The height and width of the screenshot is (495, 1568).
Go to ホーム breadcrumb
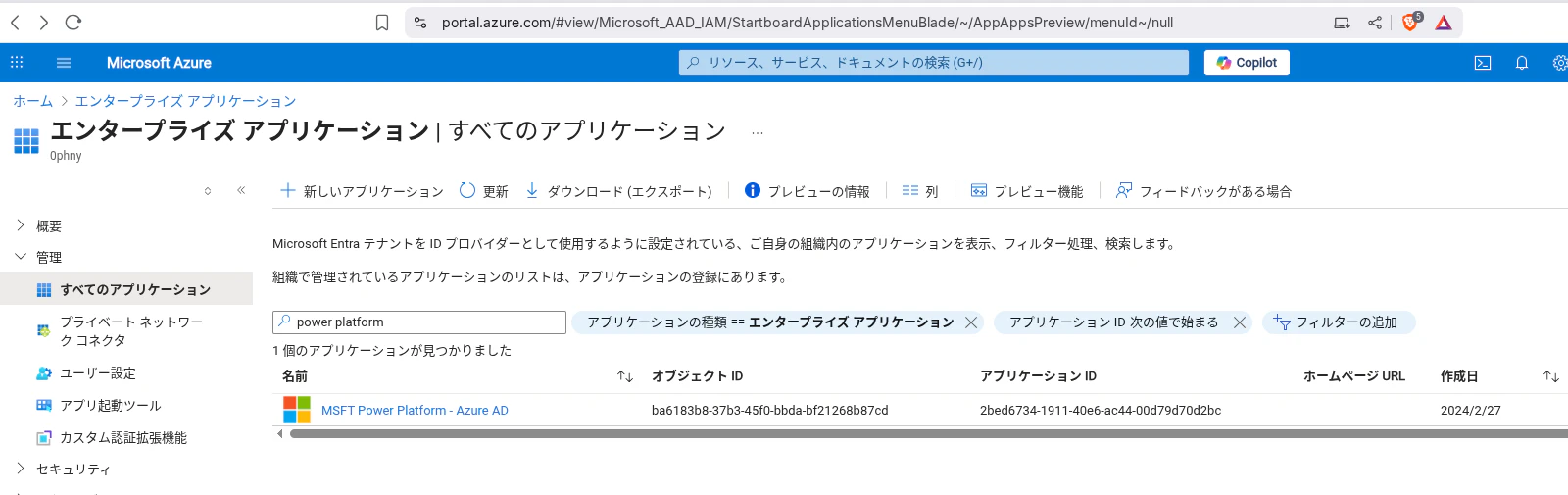(x=32, y=101)
